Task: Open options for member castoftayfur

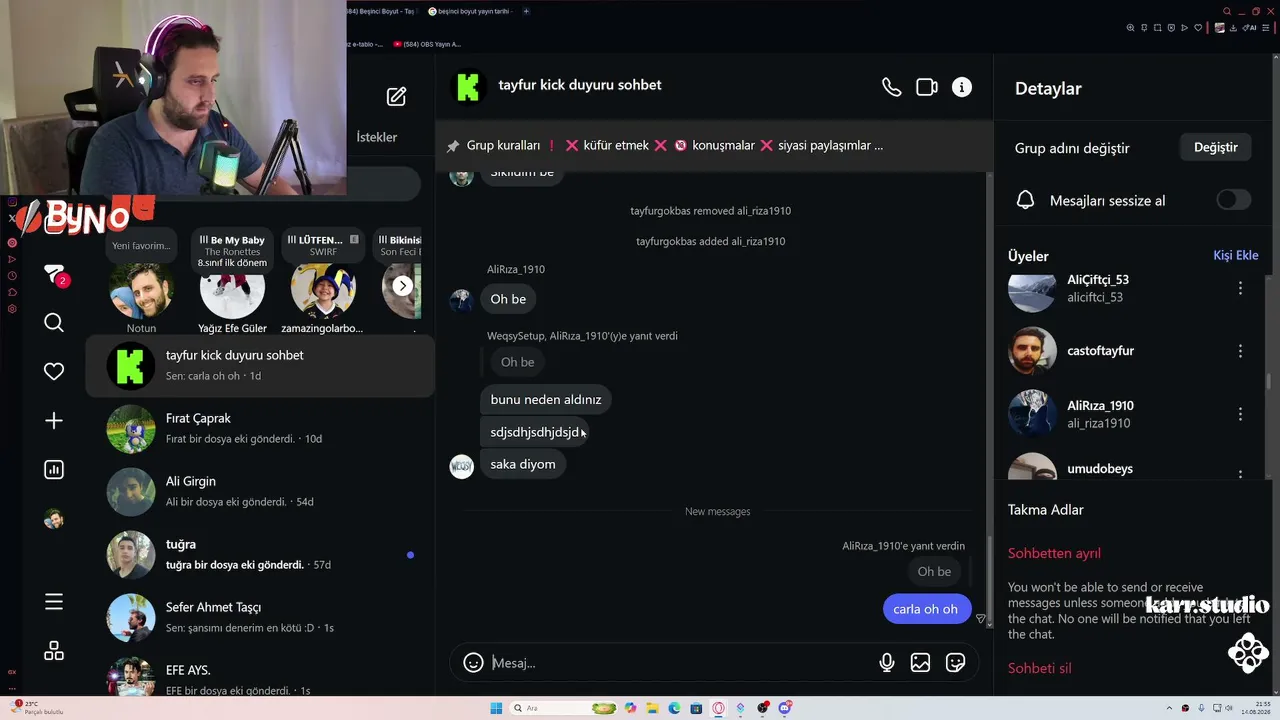Action: 1240,351
